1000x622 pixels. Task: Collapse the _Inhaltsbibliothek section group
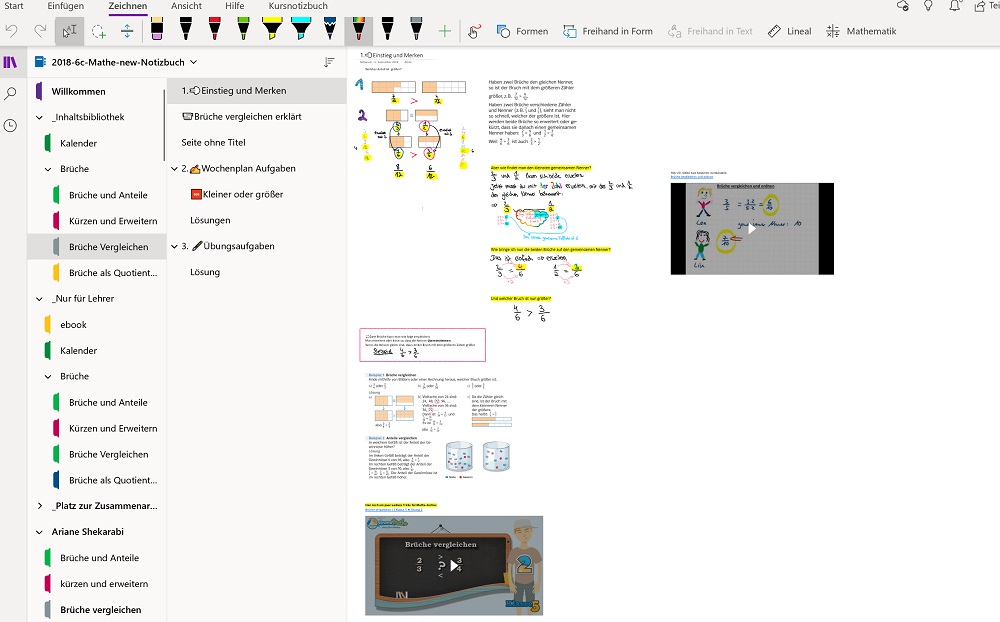coord(38,117)
